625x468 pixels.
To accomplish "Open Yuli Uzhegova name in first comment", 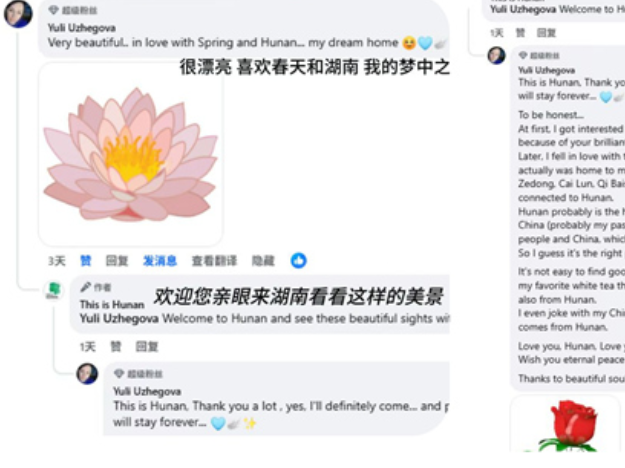I will (82, 28).
